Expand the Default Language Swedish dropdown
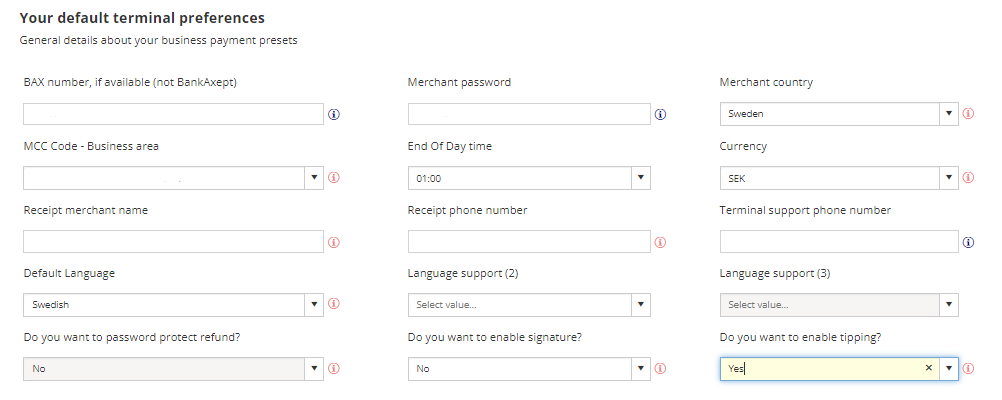This screenshot has width=1002, height=400. 314,305
